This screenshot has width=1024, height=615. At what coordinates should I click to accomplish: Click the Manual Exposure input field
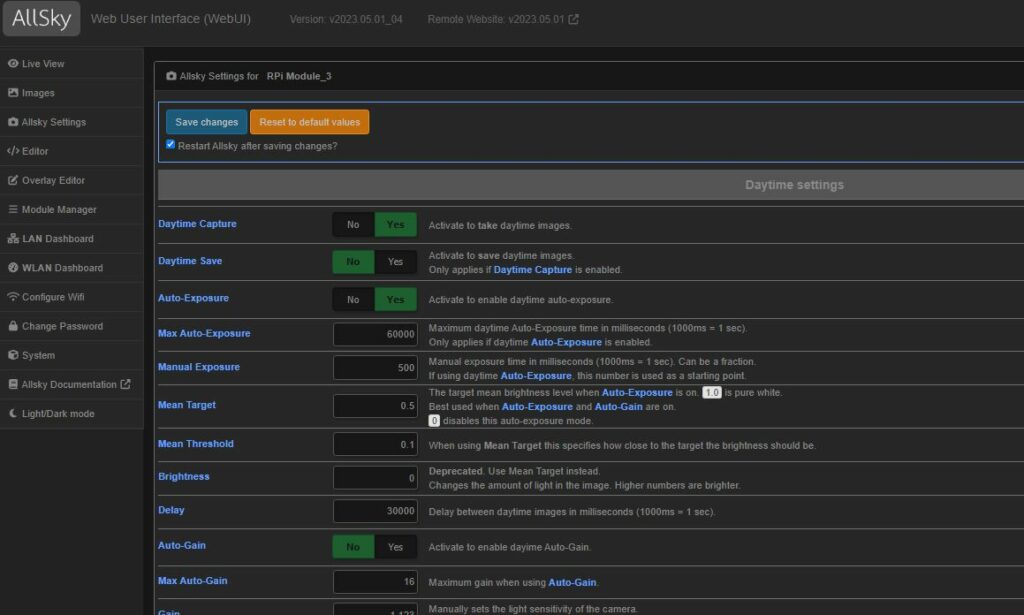[x=376, y=368]
